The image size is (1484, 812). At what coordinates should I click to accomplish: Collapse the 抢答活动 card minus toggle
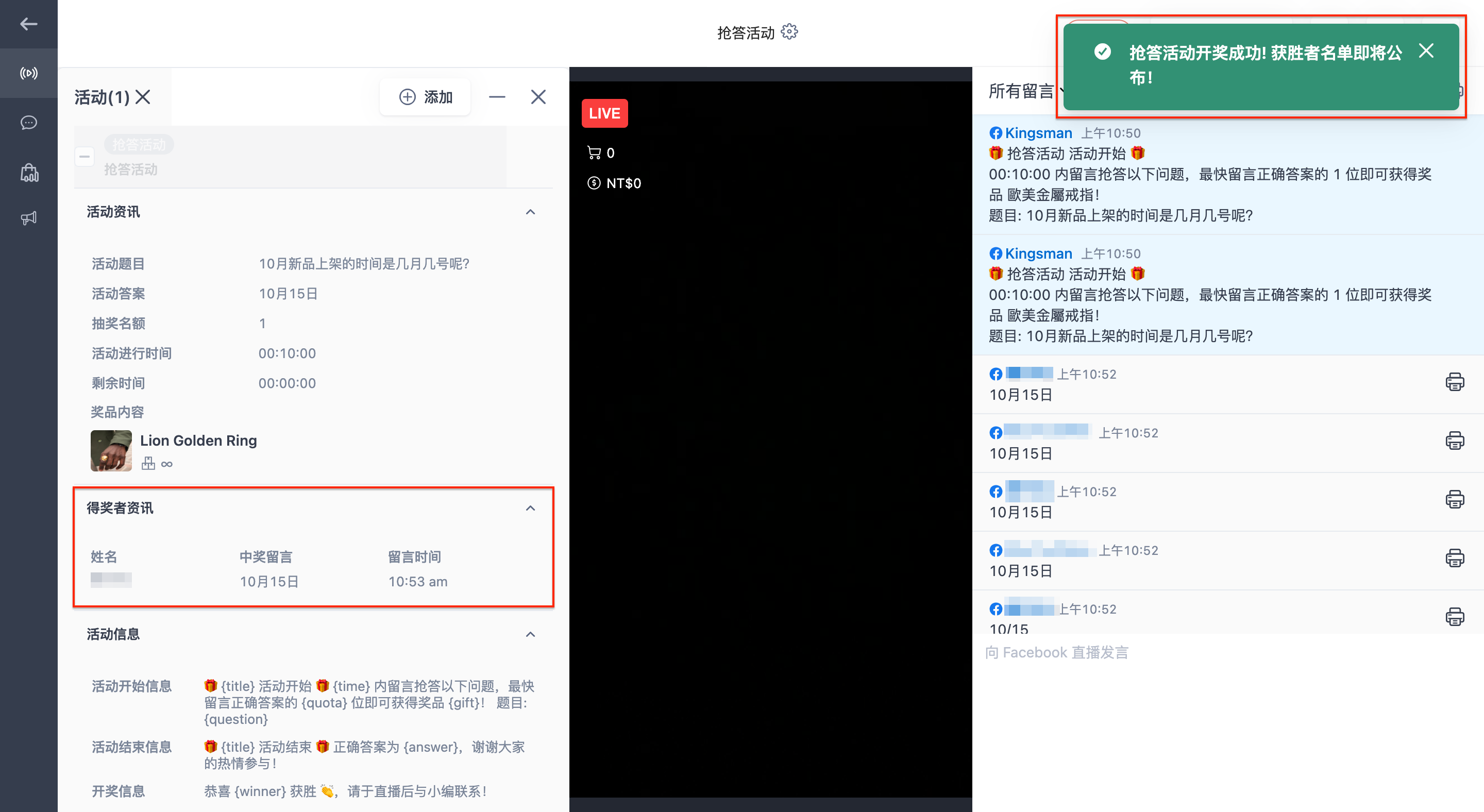(85, 156)
